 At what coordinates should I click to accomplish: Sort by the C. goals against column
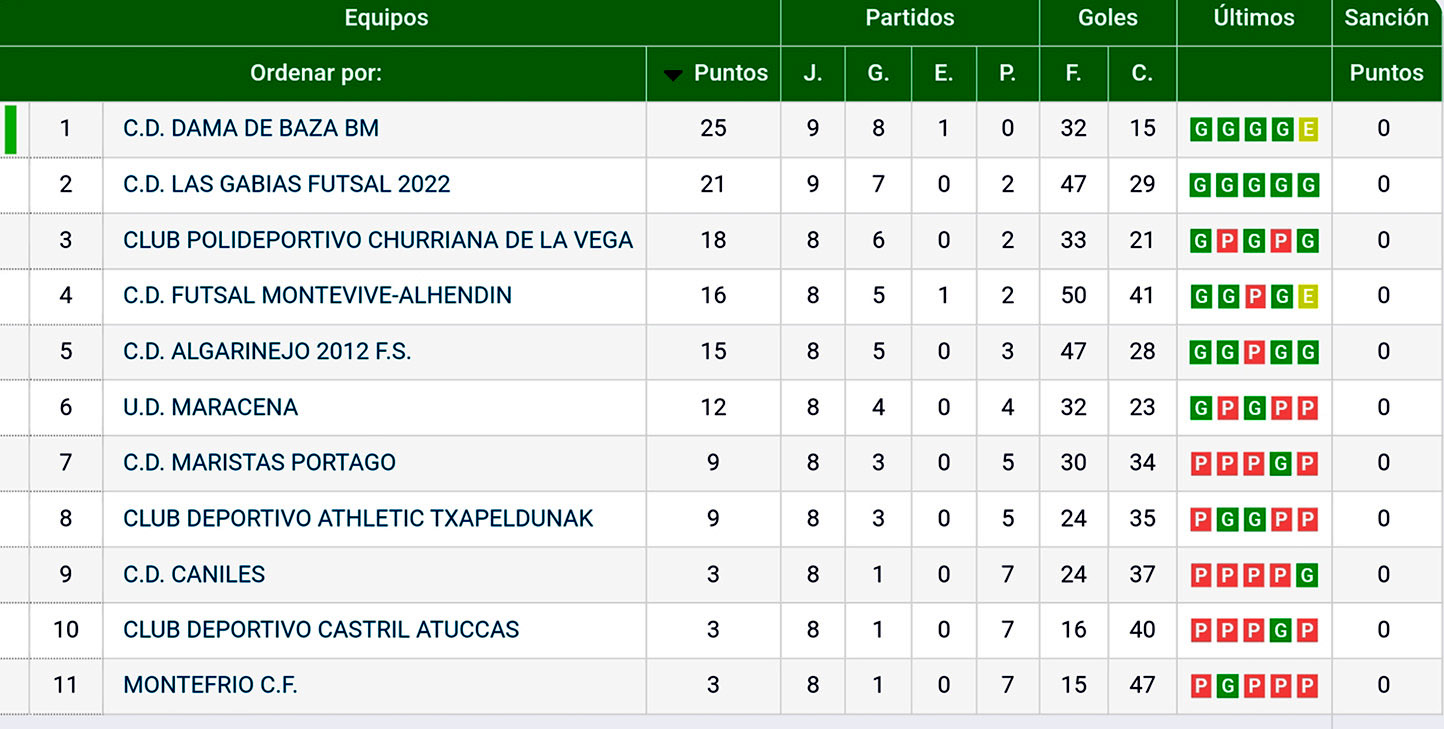pos(1141,73)
